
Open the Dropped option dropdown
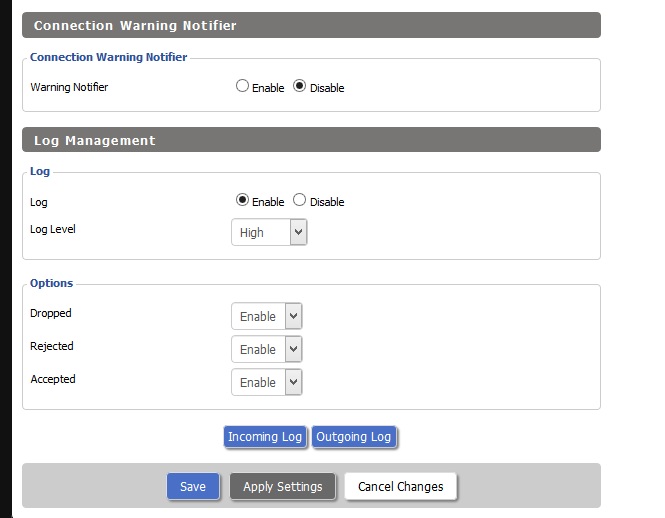pos(267,316)
